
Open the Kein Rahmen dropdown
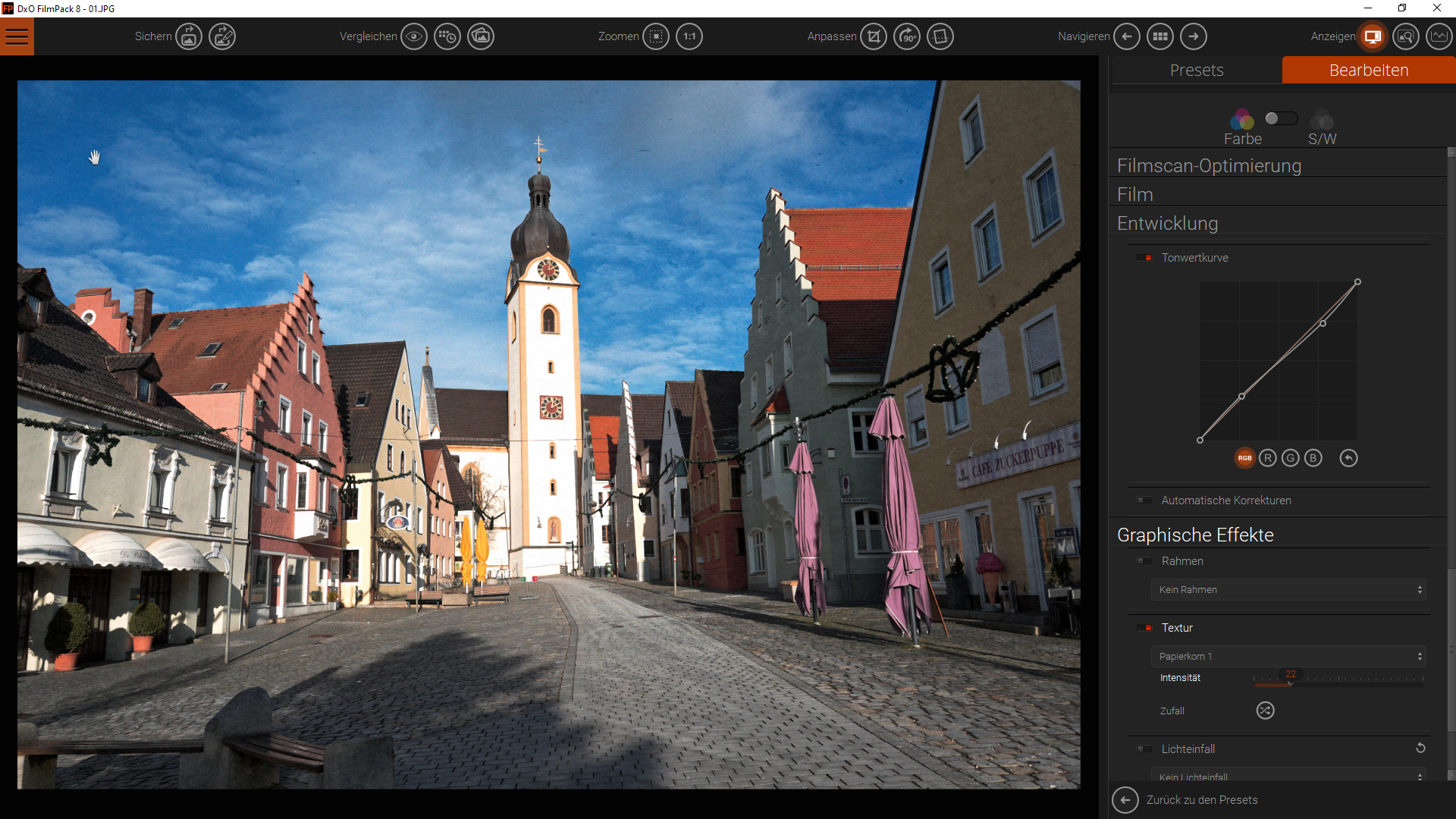[x=1288, y=590]
